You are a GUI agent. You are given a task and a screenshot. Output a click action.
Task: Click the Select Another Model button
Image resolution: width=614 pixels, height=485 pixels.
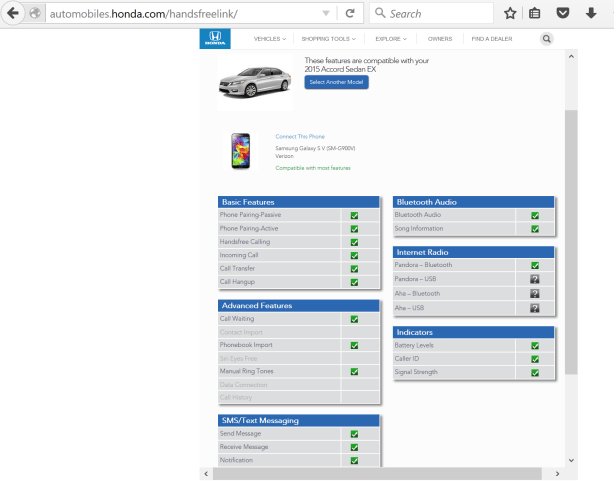336,82
